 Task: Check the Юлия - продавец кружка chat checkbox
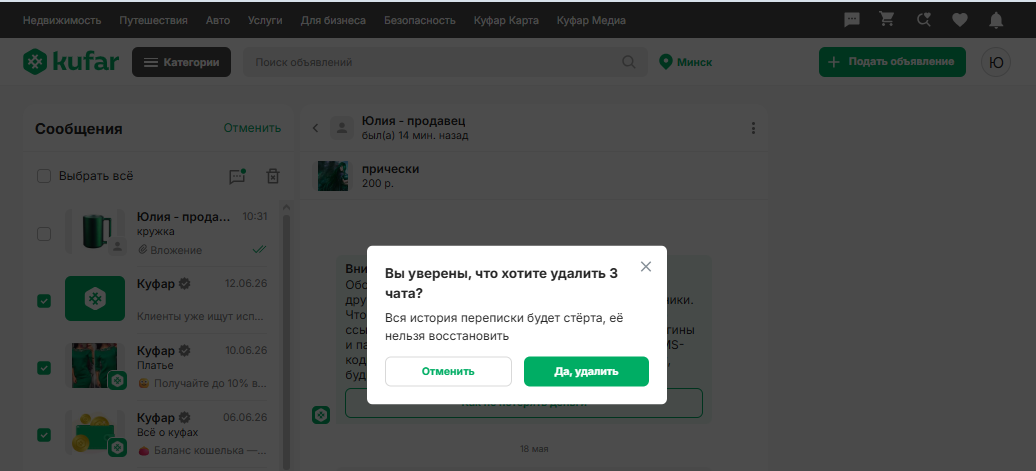(x=44, y=234)
